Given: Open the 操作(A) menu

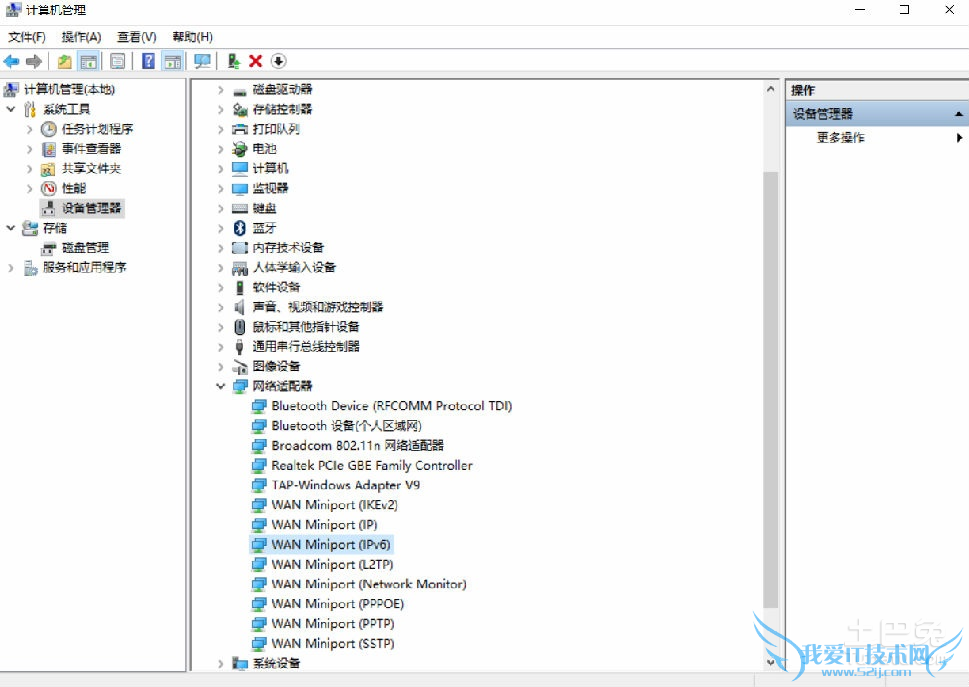Looking at the screenshot, I should [81, 37].
